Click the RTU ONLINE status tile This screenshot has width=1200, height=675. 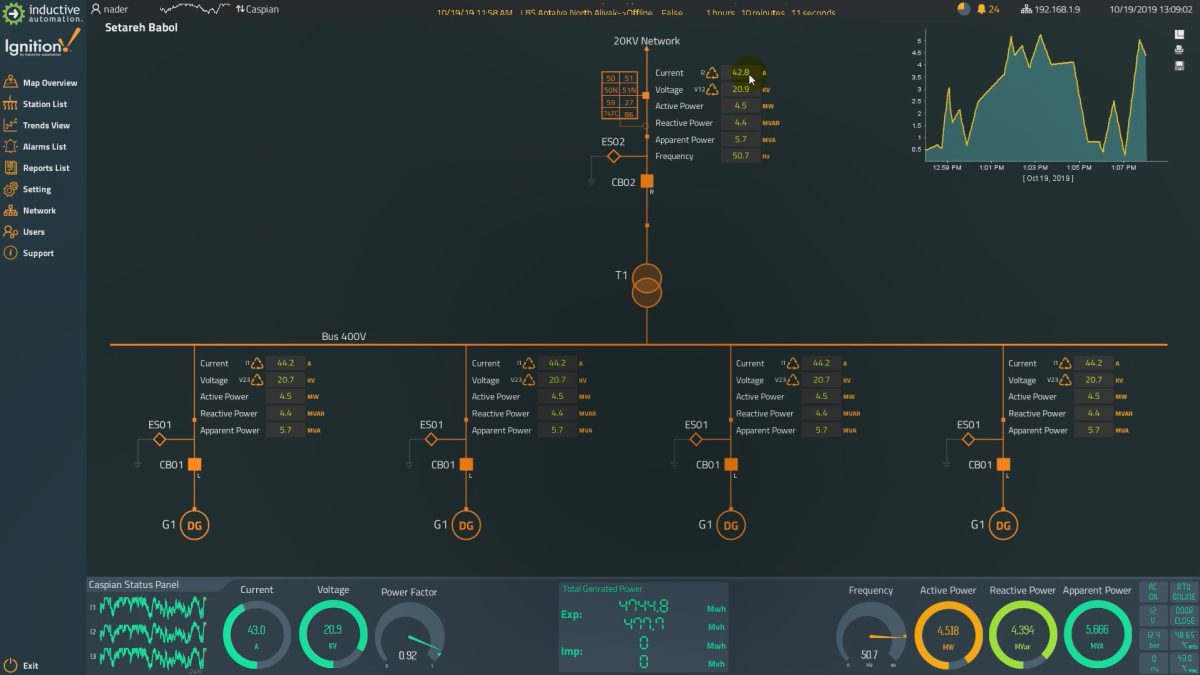pyautogui.click(x=1183, y=591)
